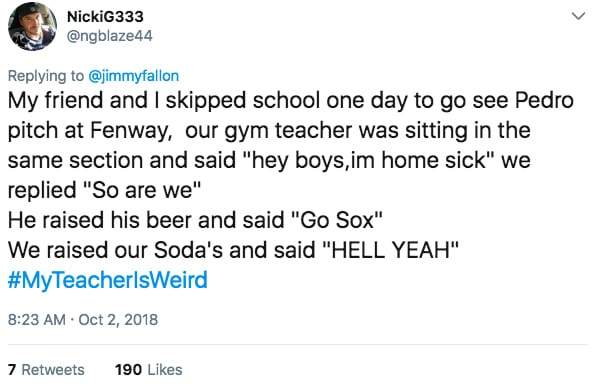Screen dimensions: 597x391
Task: View the Retweets list
Action: pyautogui.click(x=46, y=370)
